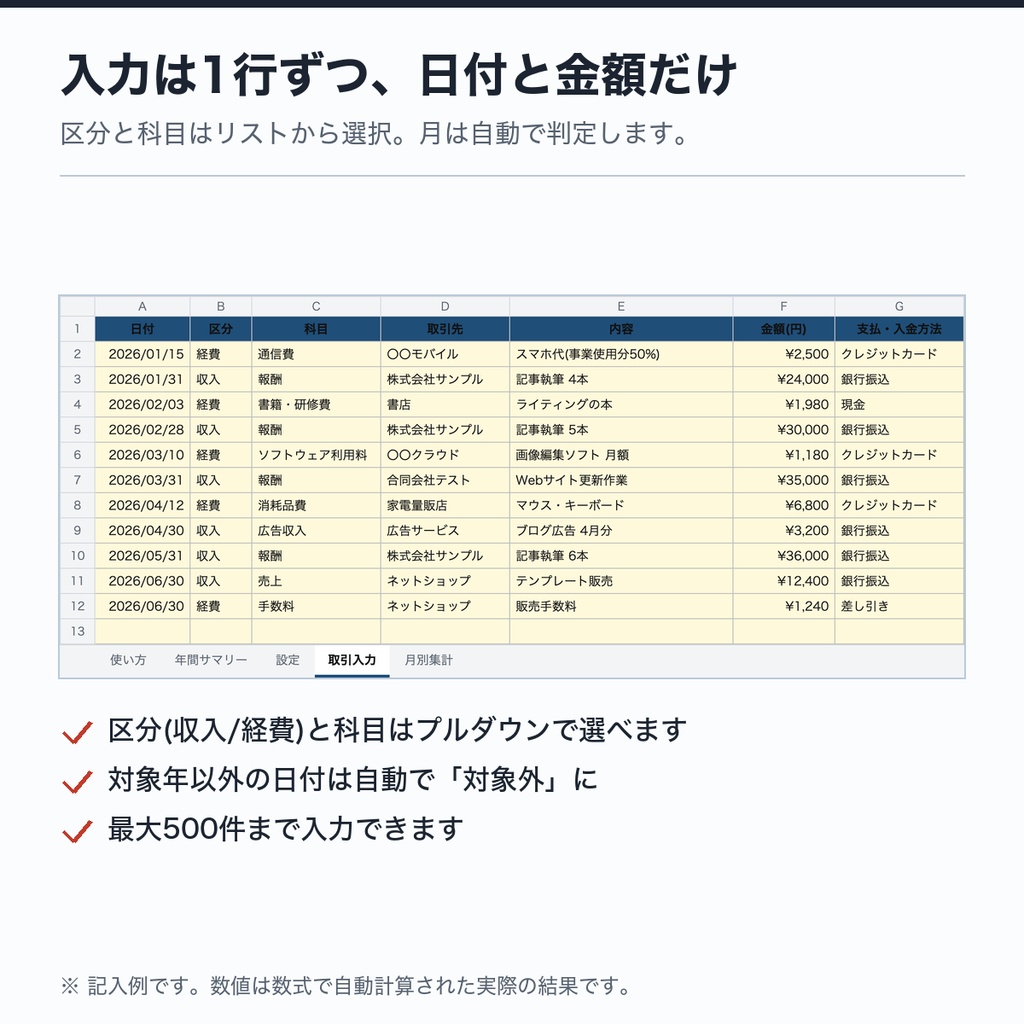Click empty date cell in row 13
This screenshot has width=1024, height=1024.
click(x=142, y=632)
